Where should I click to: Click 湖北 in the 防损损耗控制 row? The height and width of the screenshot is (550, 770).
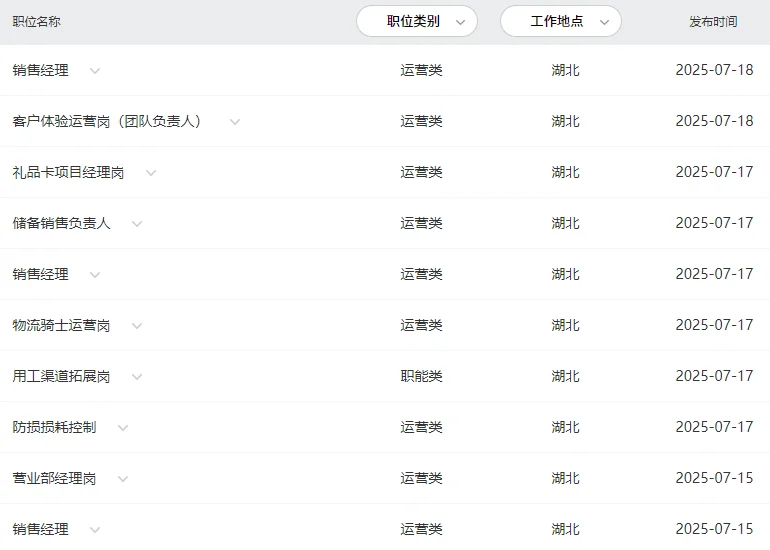point(565,428)
